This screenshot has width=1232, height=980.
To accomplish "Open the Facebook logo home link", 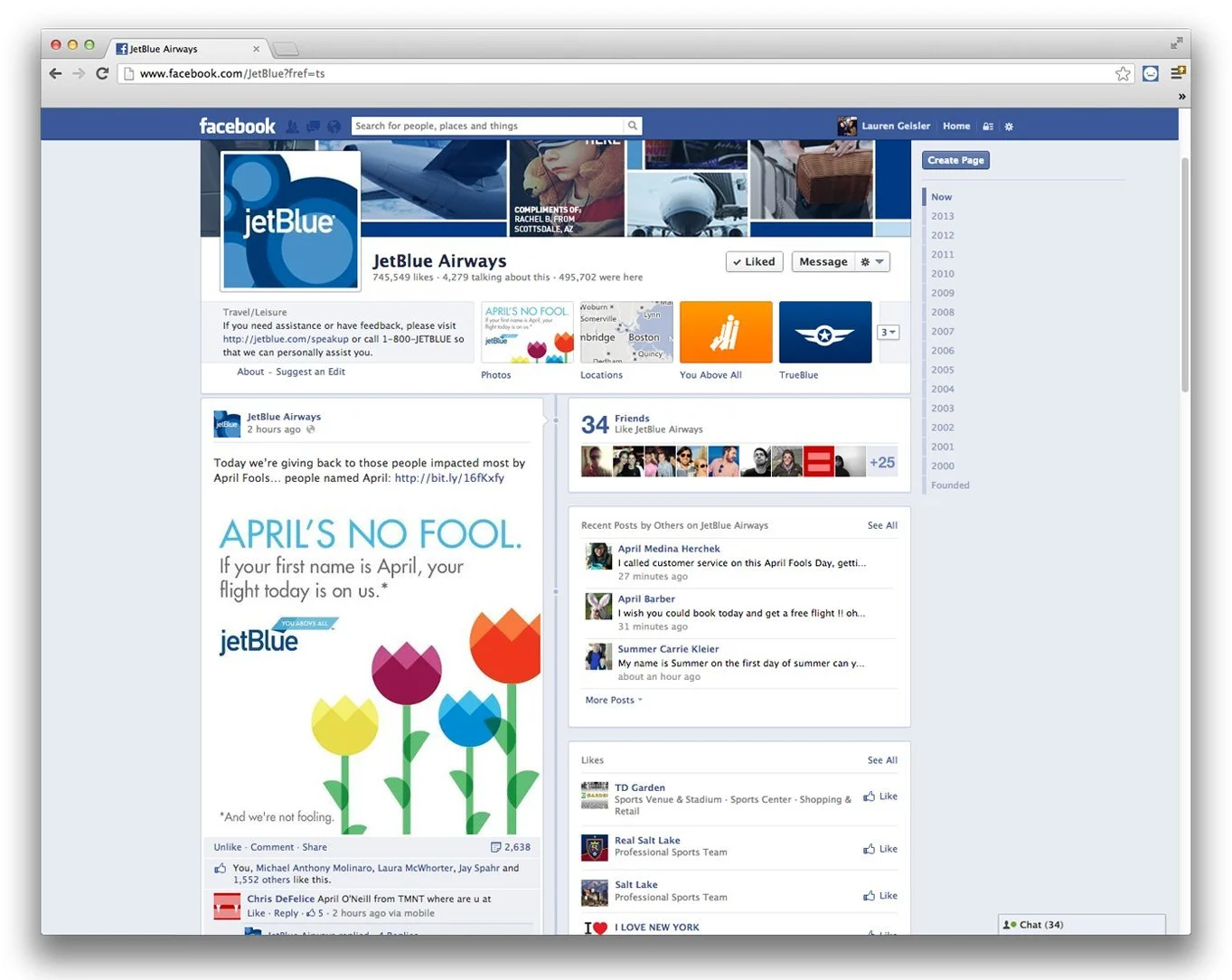I will (237, 126).
